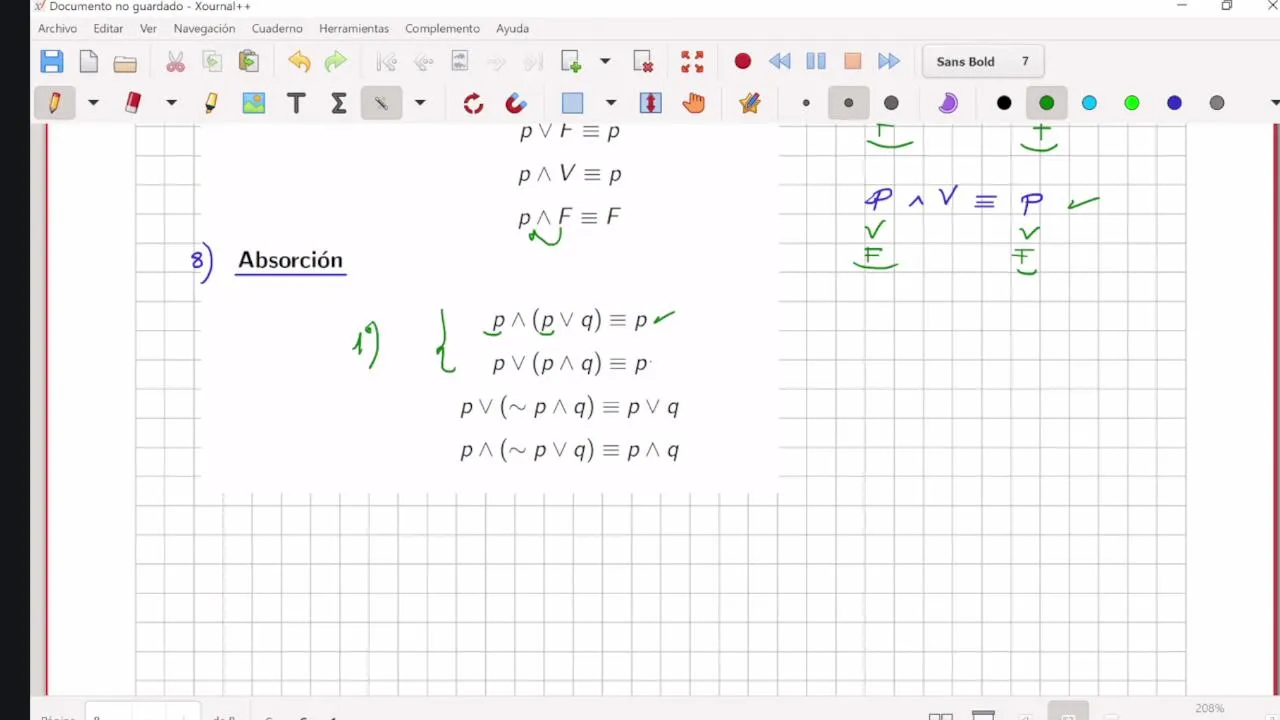Open the Archivo menu
Screen dimensions: 1280x720
click(x=57, y=28)
